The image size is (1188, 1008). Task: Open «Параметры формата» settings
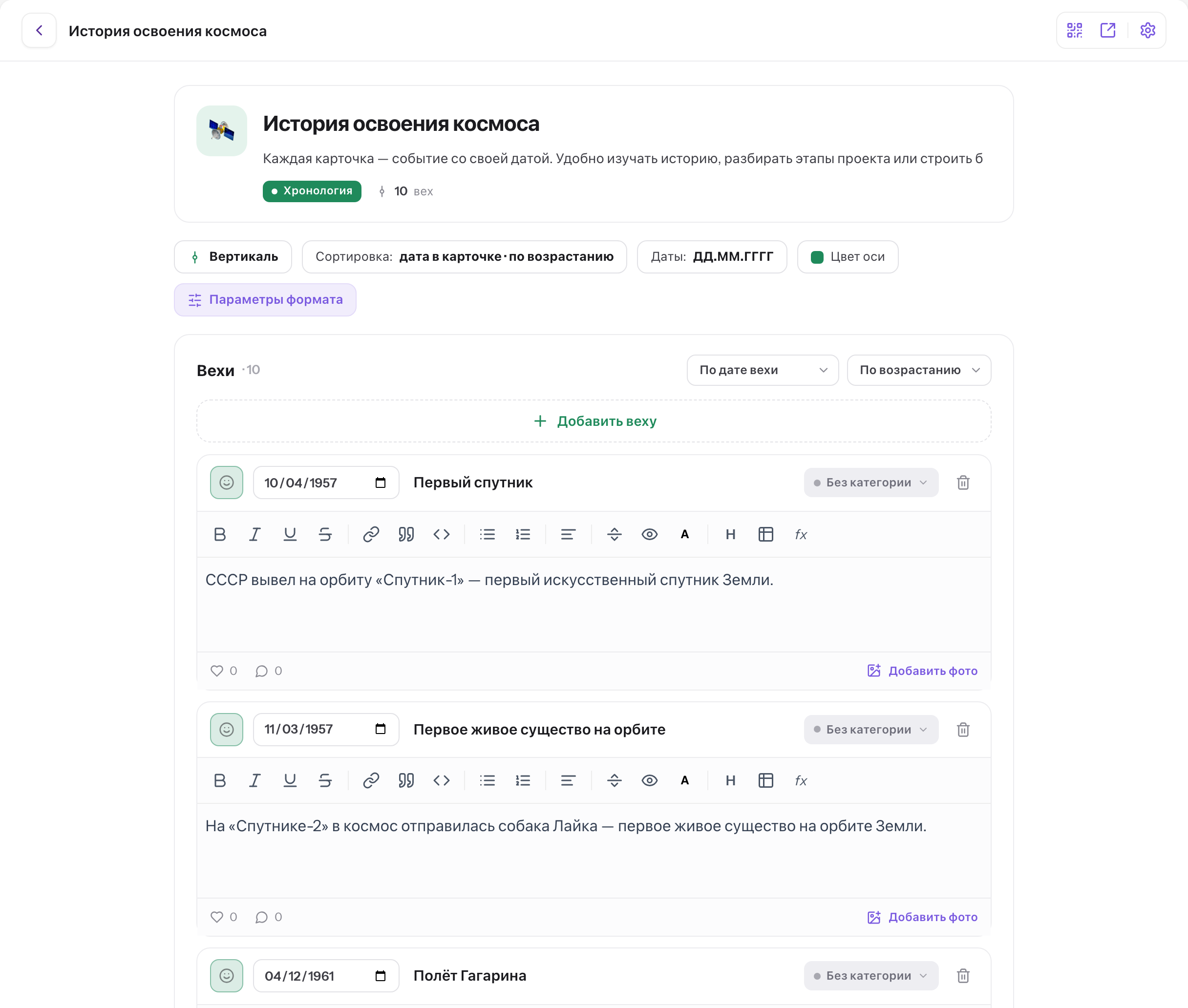pos(265,300)
